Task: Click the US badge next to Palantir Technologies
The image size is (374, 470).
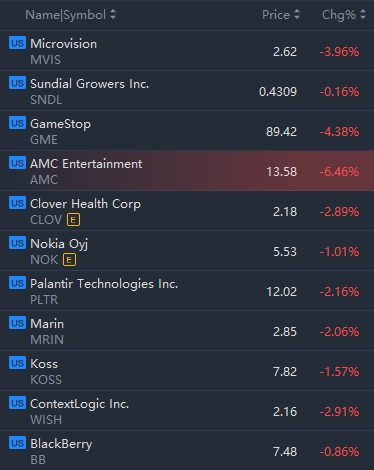Action: (17, 283)
